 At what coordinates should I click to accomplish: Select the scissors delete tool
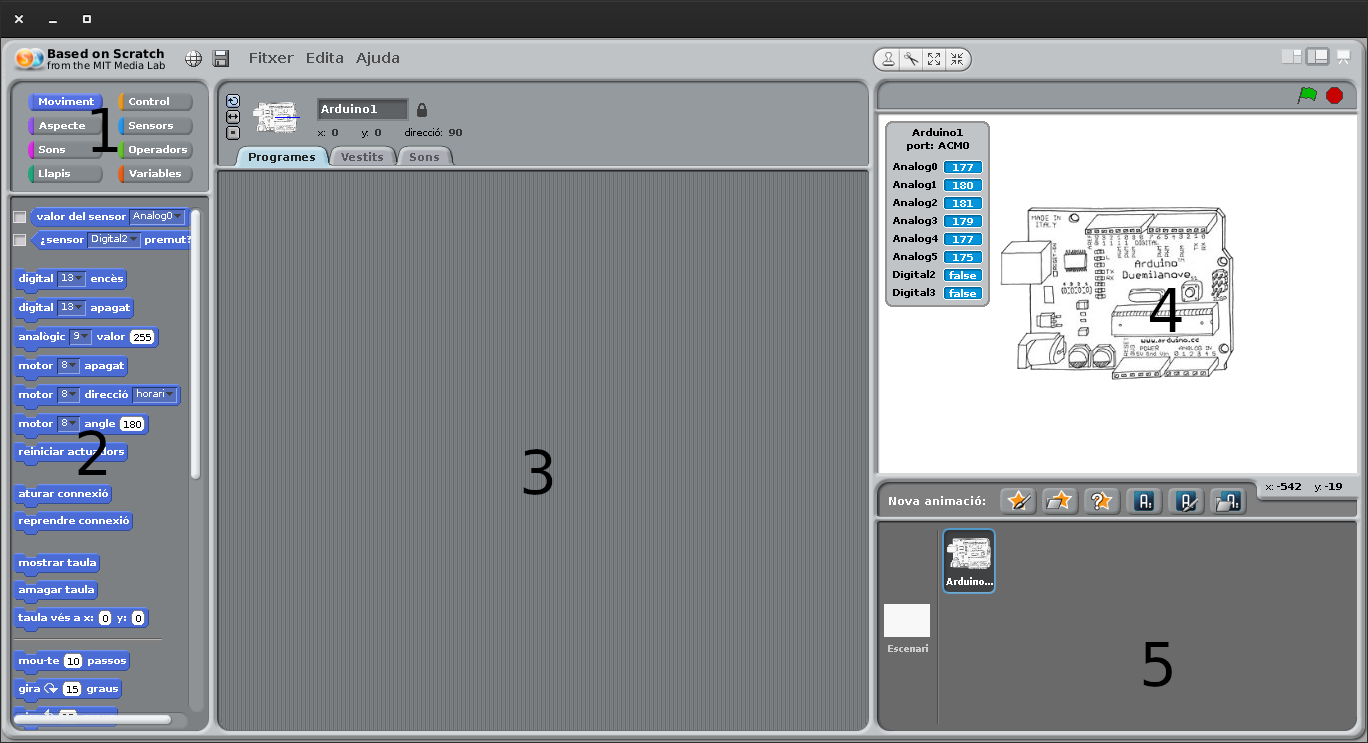click(x=911, y=59)
